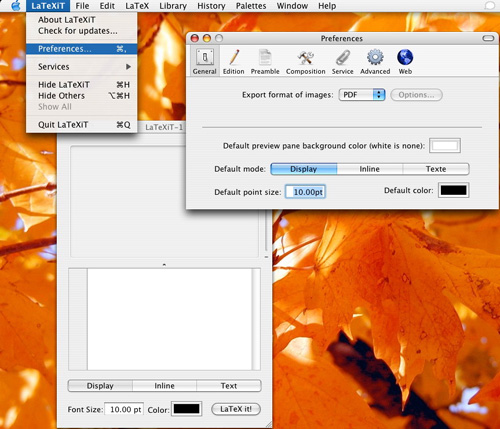The image size is (500, 429).
Task: Click the split view divider handle
Action: (x=164, y=265)
